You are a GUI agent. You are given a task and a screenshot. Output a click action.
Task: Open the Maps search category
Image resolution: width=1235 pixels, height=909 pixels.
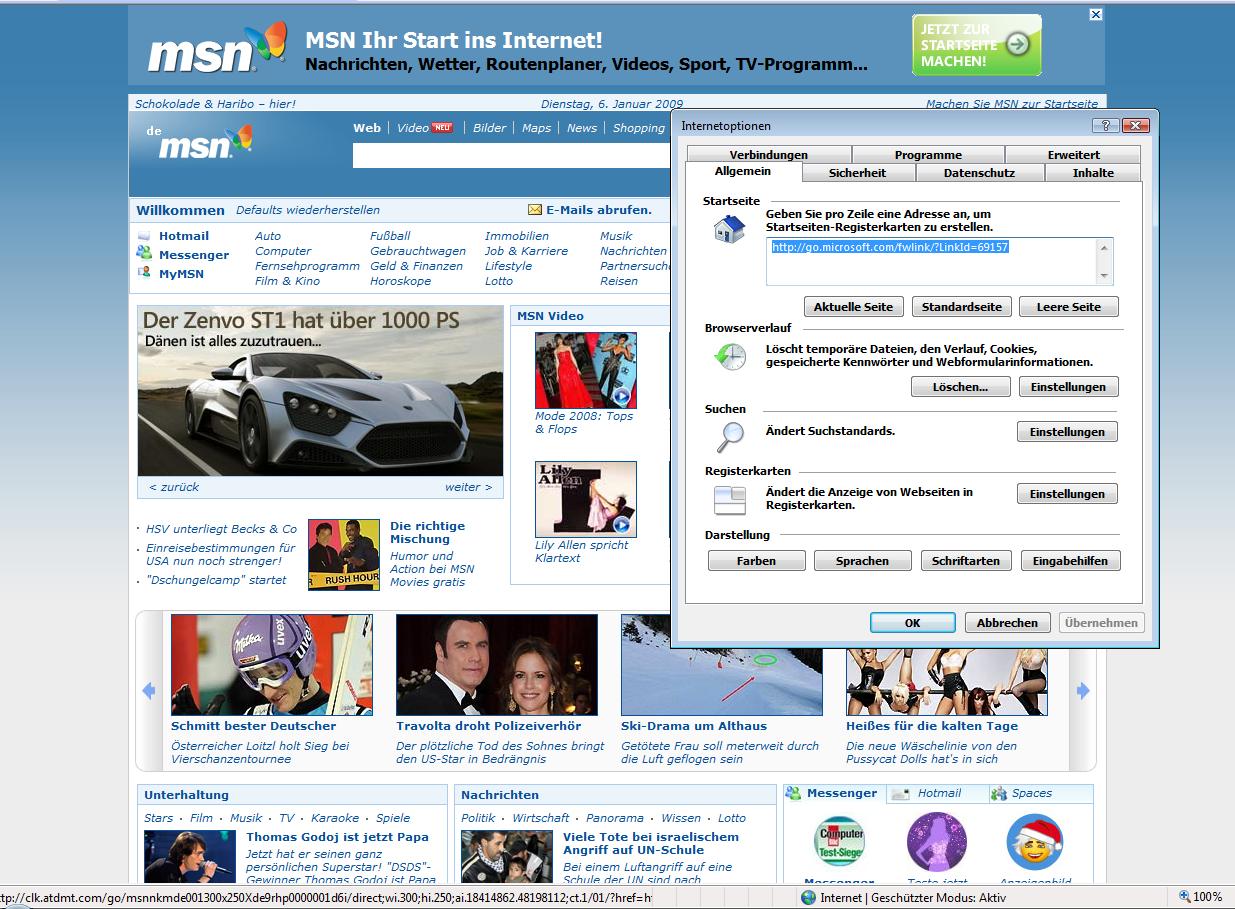pos(537,128)
